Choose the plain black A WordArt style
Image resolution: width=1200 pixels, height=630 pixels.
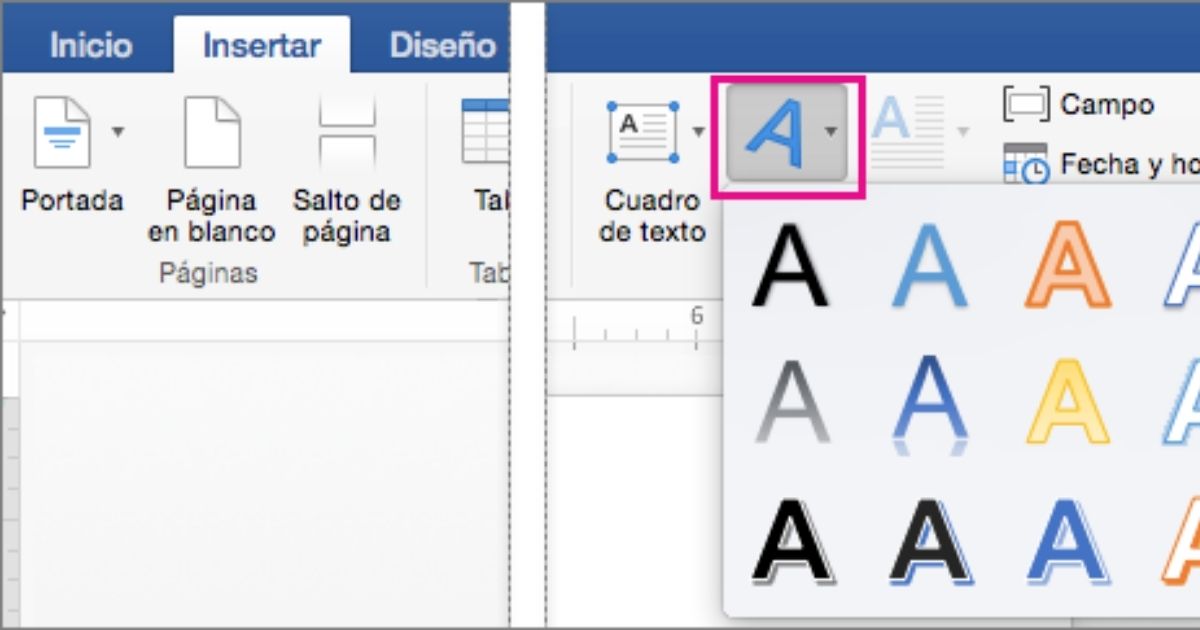[790, 266]
